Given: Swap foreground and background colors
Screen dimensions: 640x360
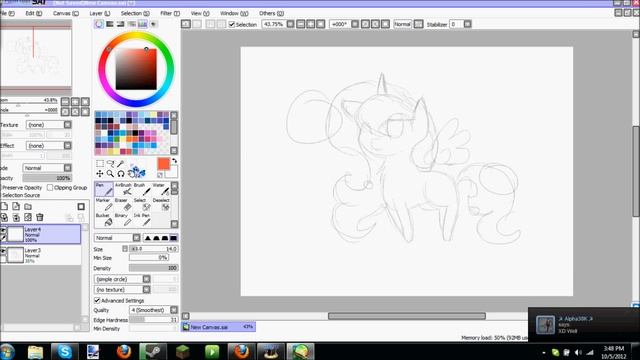Looking at the screenshot, I should [174, 161].
